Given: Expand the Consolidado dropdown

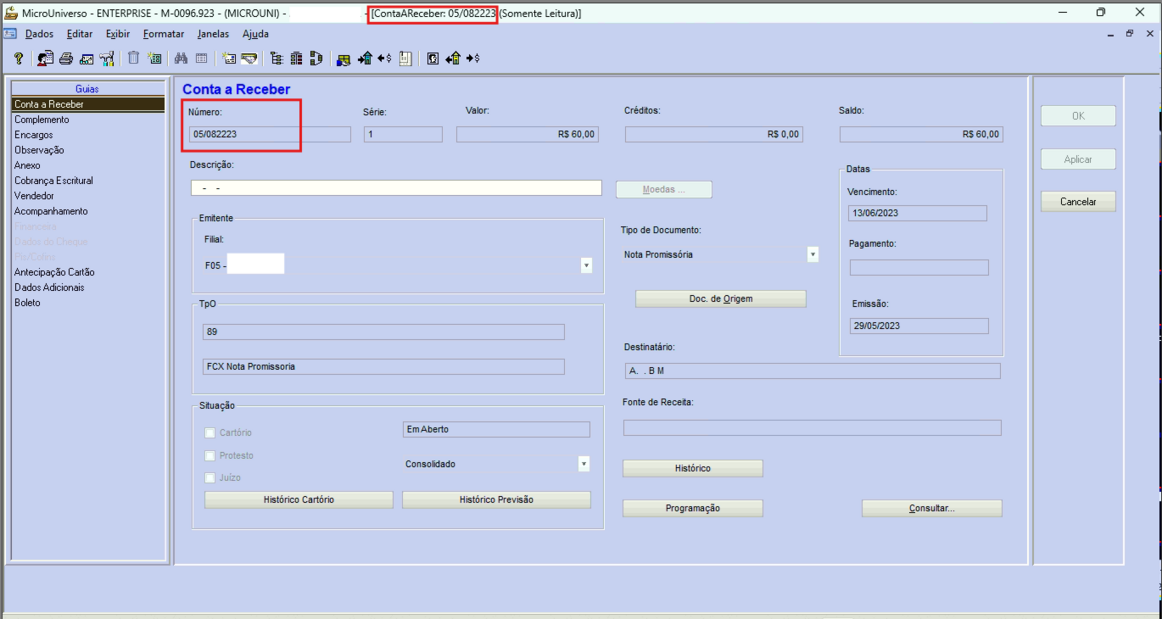Looking at the screenshot, I should coord(584,463).
